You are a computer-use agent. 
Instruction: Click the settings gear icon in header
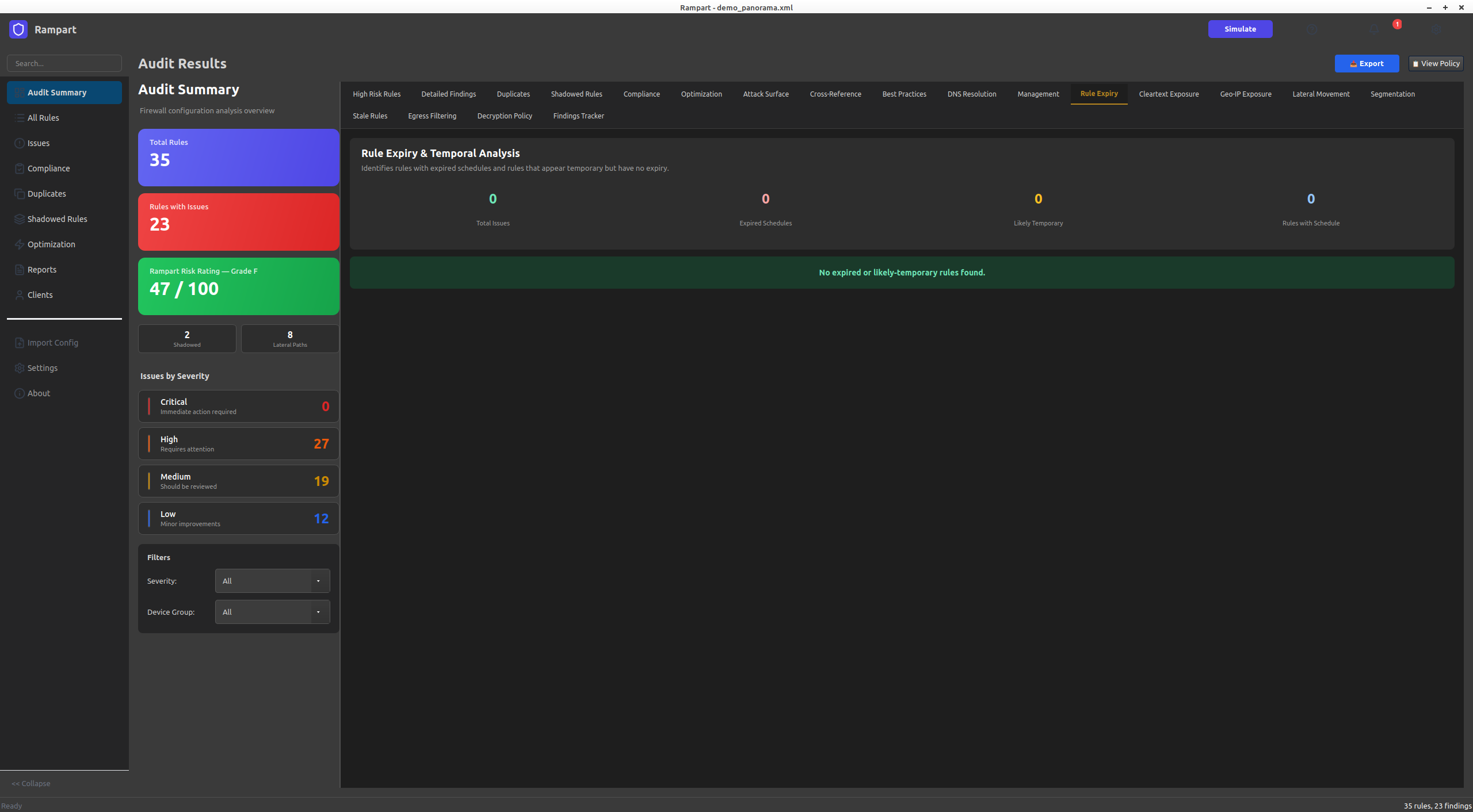coord(1436,29)
